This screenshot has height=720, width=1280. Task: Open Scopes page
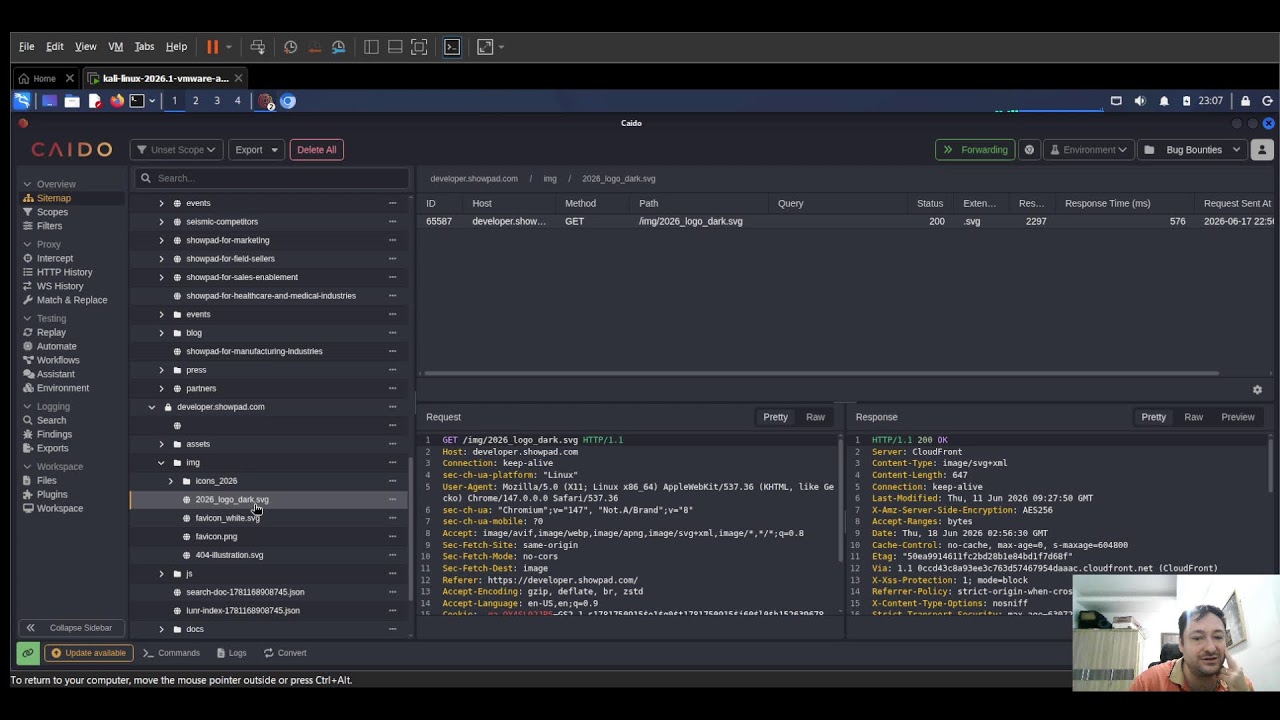coord(52,212)
